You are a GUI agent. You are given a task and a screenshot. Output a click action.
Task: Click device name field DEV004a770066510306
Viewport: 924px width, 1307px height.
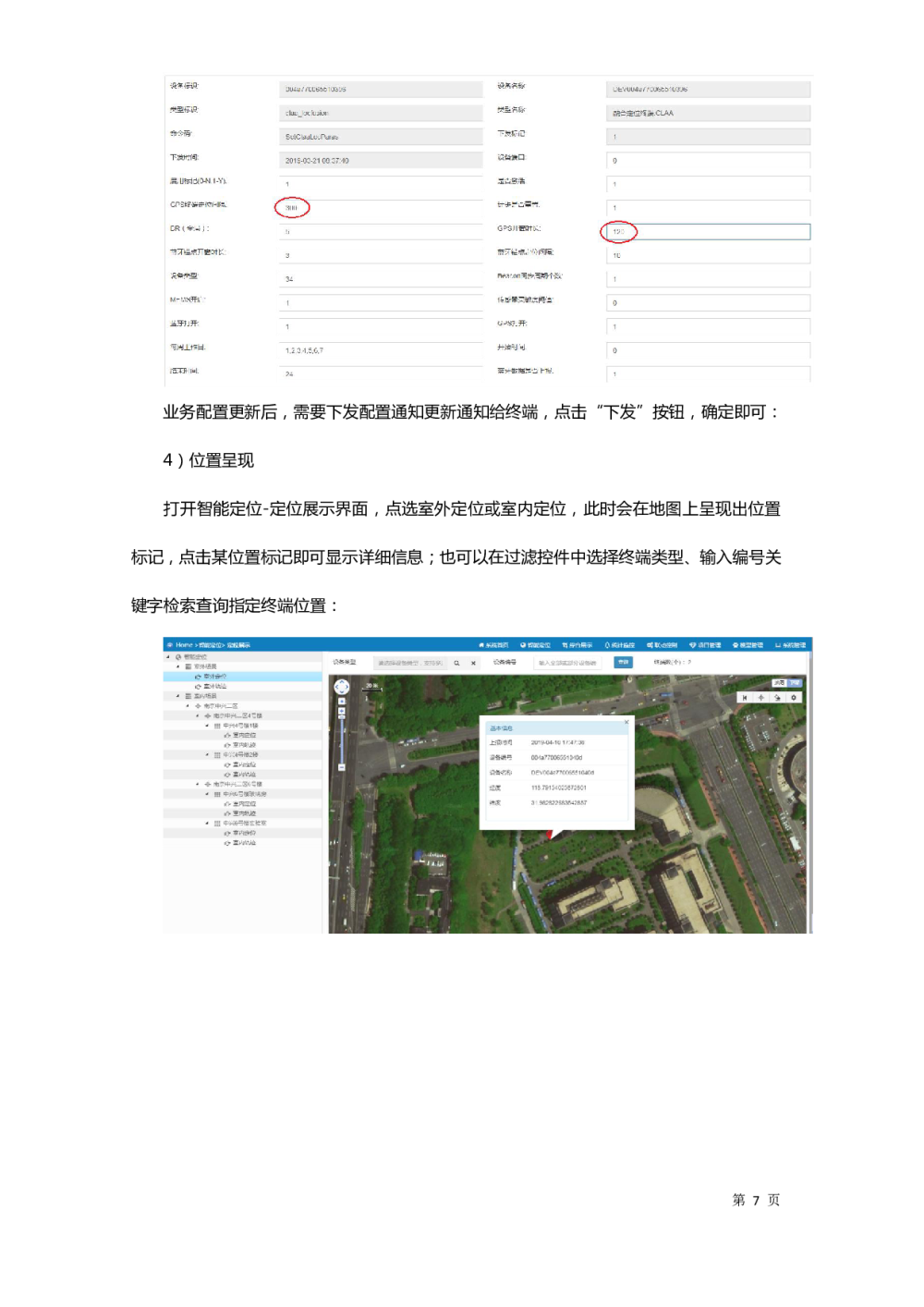click(708, 90)
